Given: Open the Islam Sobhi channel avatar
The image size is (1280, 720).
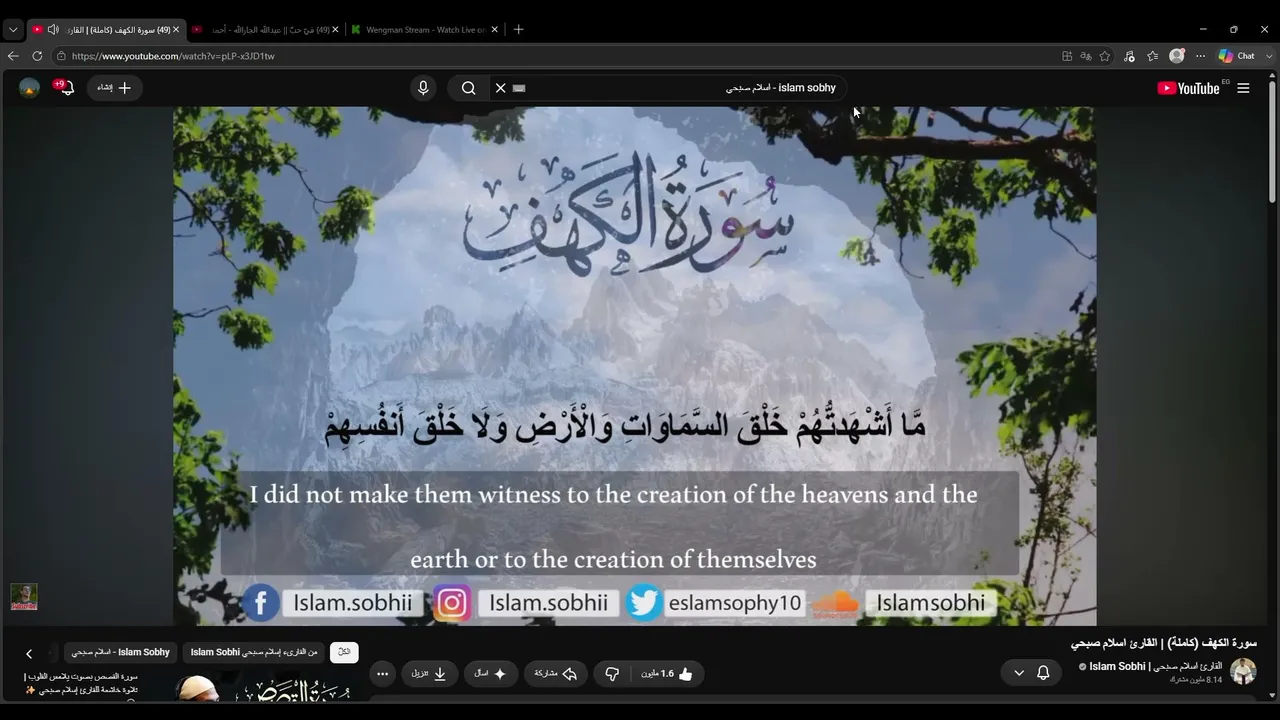Looking at the screenshot, I should coord(1243,671).
